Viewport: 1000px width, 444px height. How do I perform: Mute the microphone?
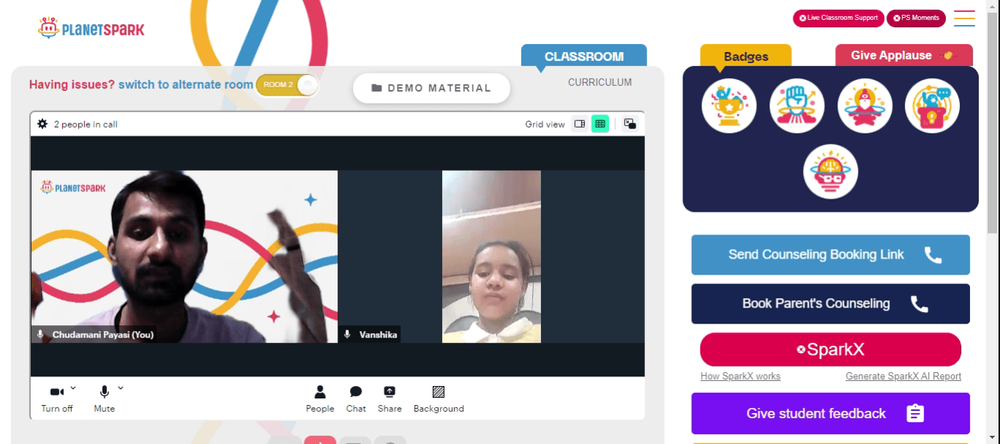click(x=104, y=399)
